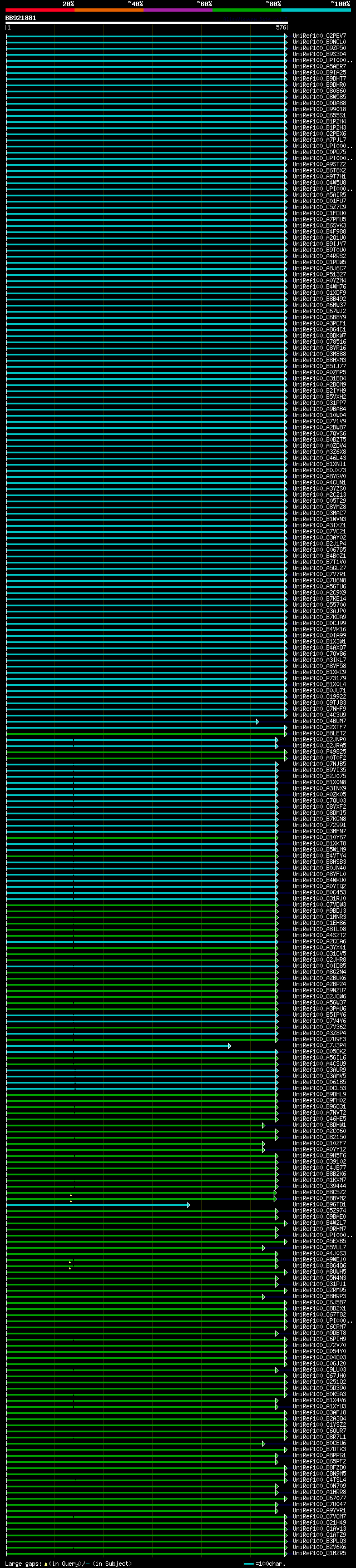Click hit label UniRef100_Q655S1

click(319, 115)
